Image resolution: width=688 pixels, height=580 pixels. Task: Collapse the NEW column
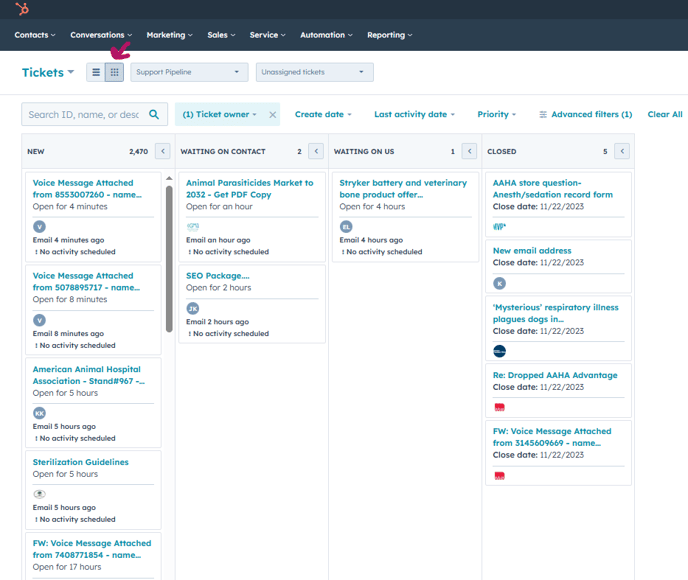tap(163, 152)
